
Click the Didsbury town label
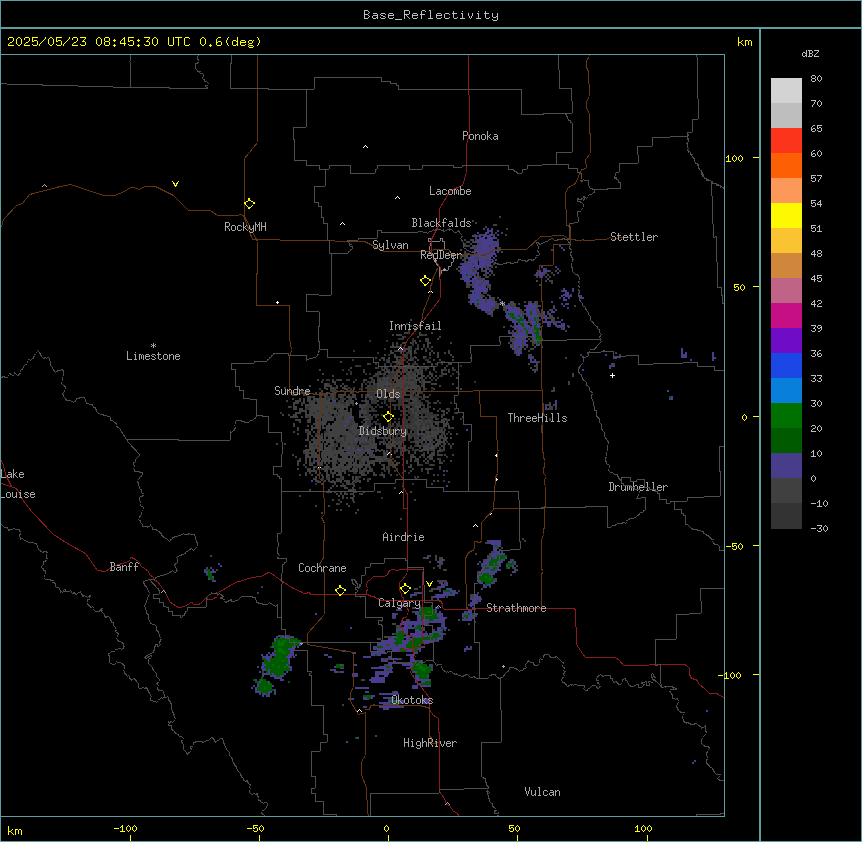383,431
